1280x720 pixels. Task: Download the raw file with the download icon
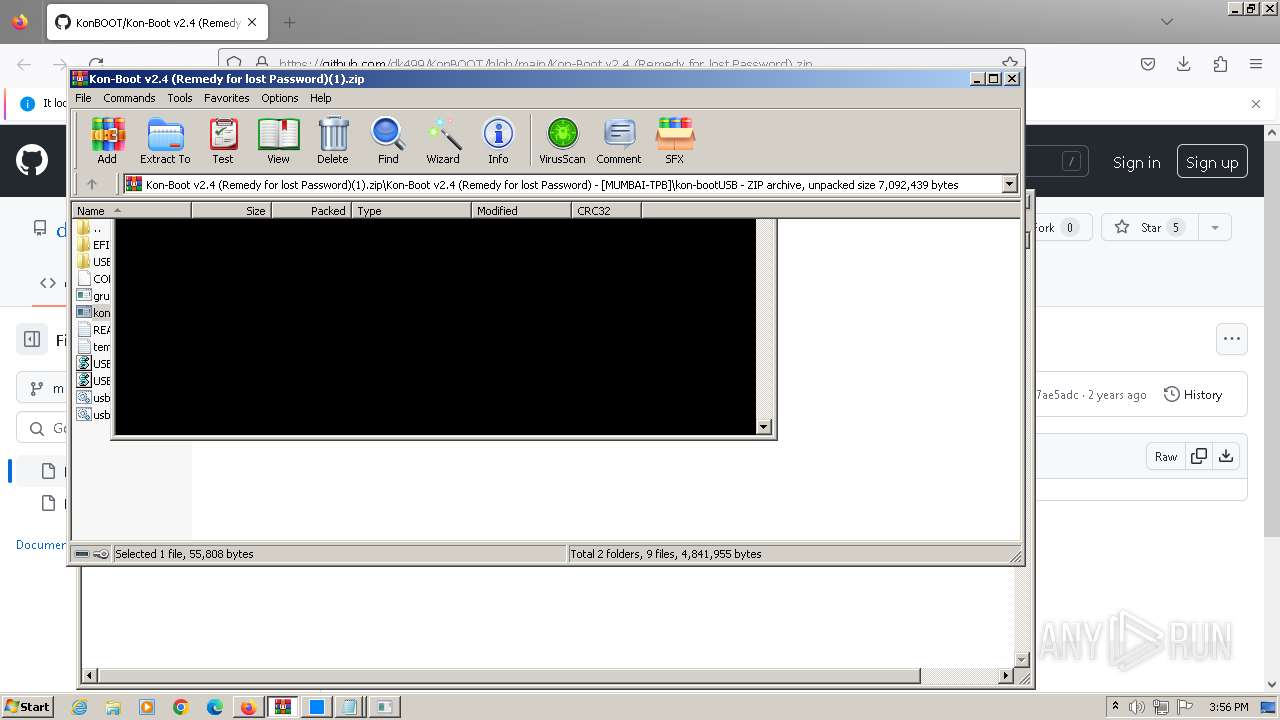point(1226,456)
